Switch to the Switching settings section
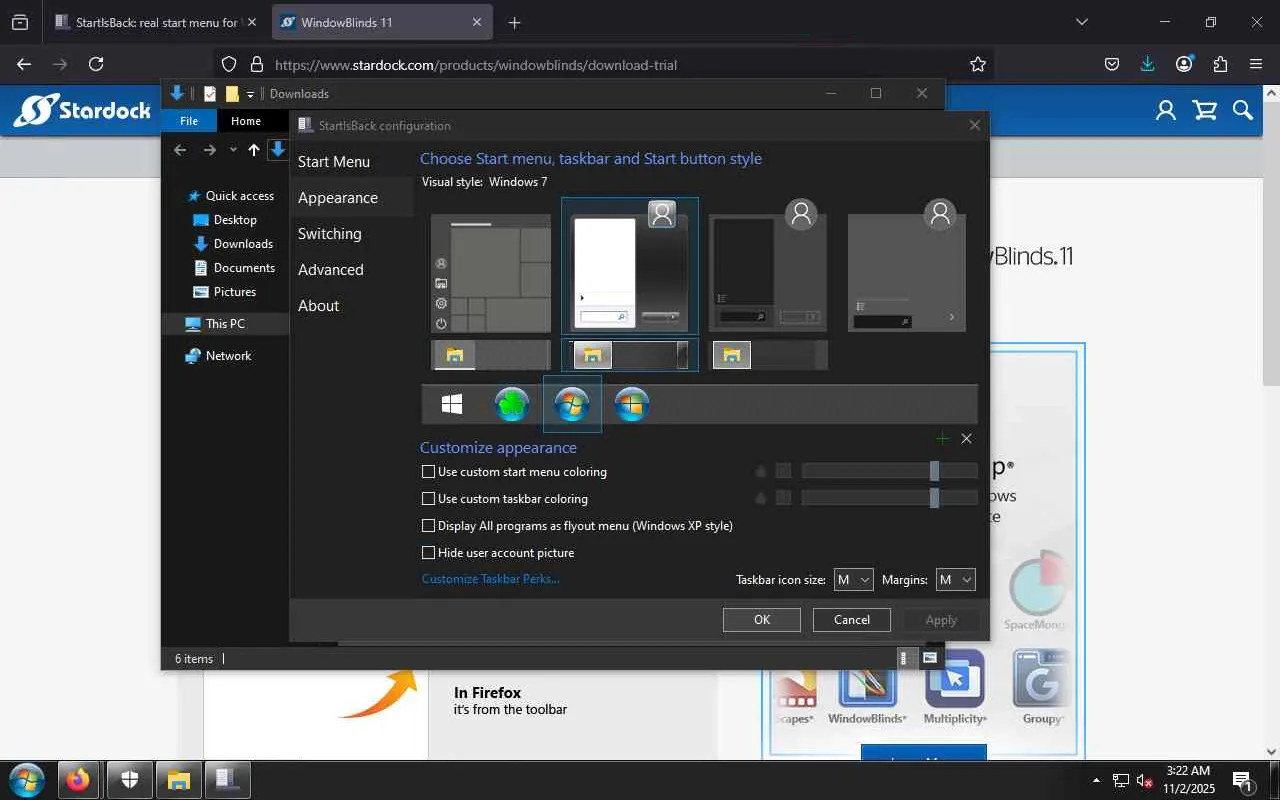The width and height of the screenshot is (1280, 800). tap(329, 234)
